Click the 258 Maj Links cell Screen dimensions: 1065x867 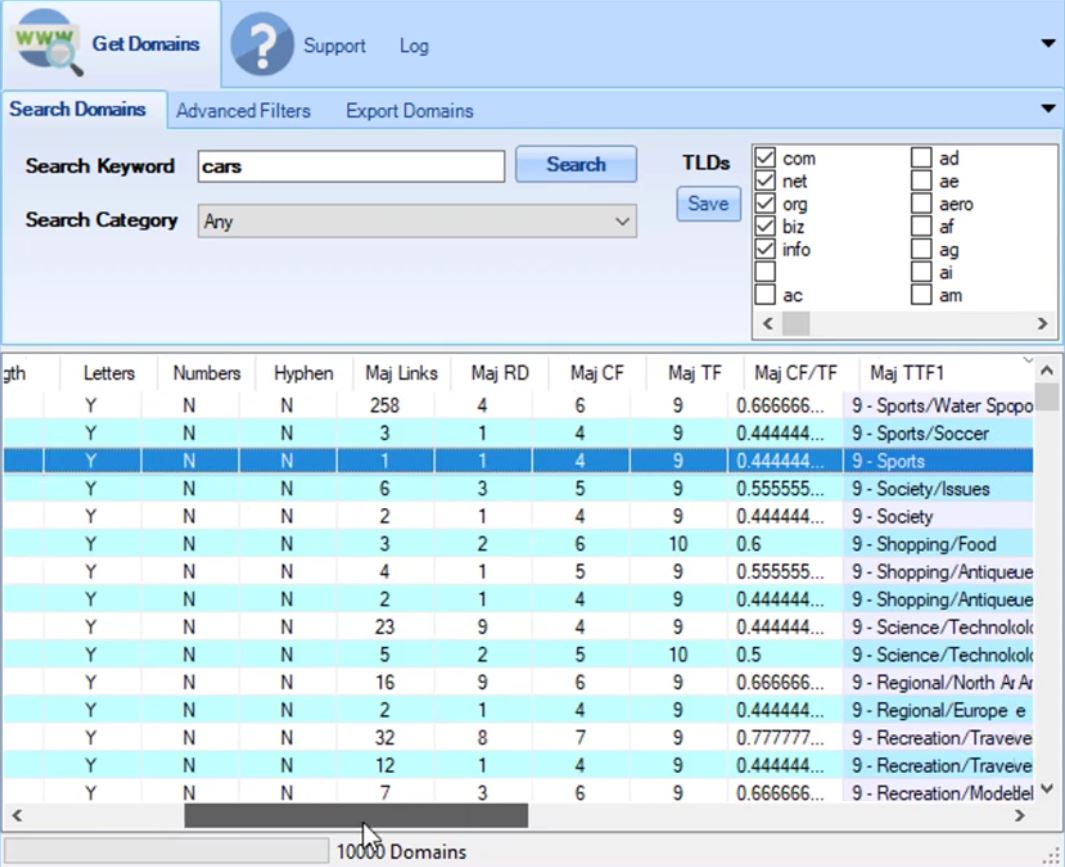384,406
